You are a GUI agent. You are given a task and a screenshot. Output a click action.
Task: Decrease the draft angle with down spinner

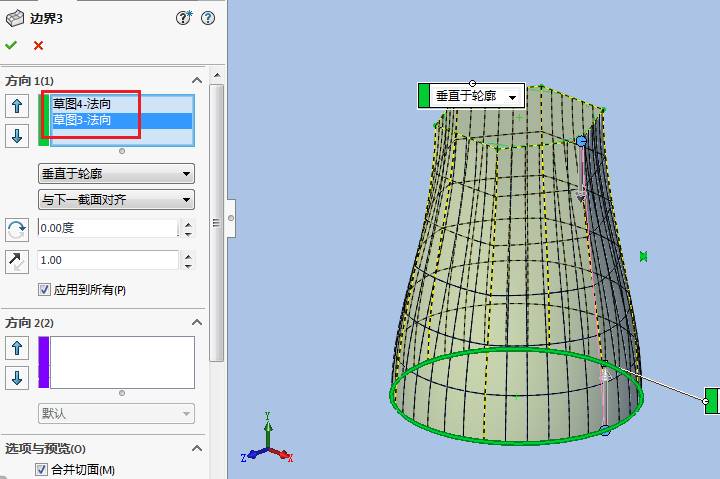(x=188, y=234)
